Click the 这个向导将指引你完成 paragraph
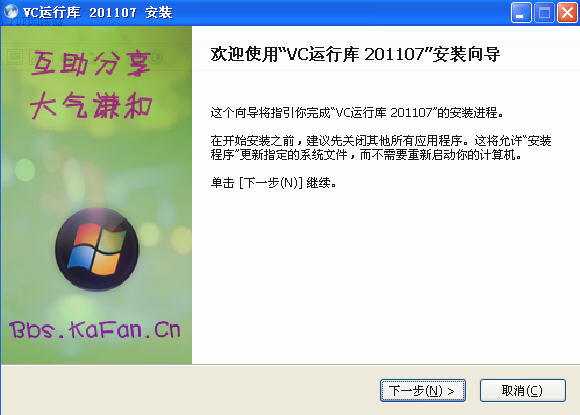 click(357, 112)
